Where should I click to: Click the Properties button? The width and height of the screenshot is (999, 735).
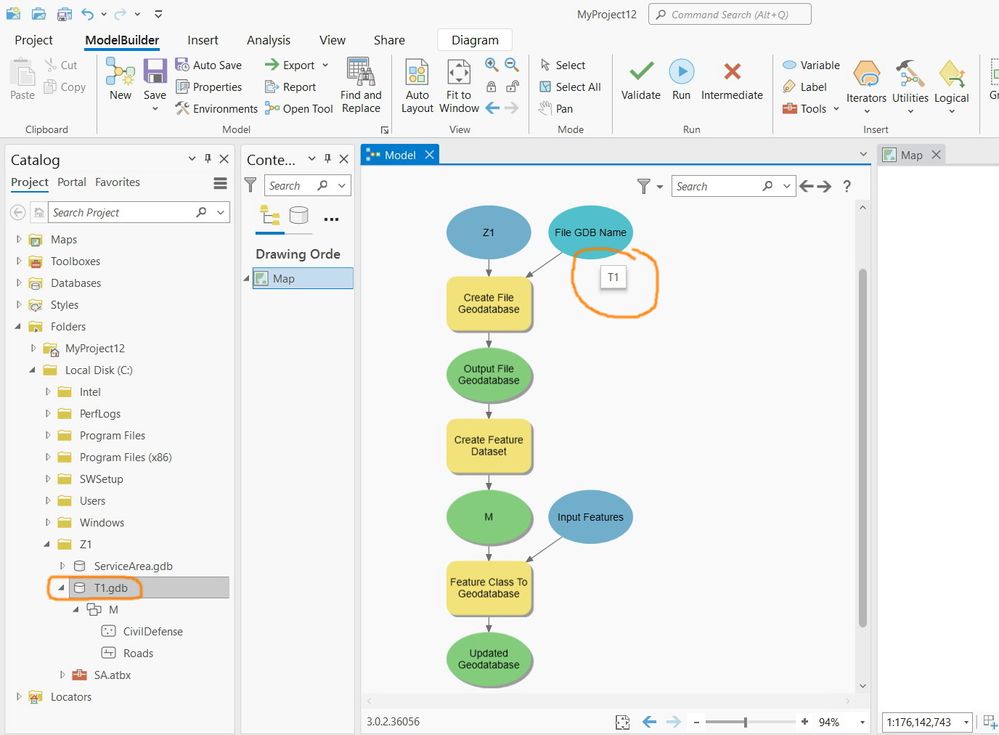[x=209, y=87]
